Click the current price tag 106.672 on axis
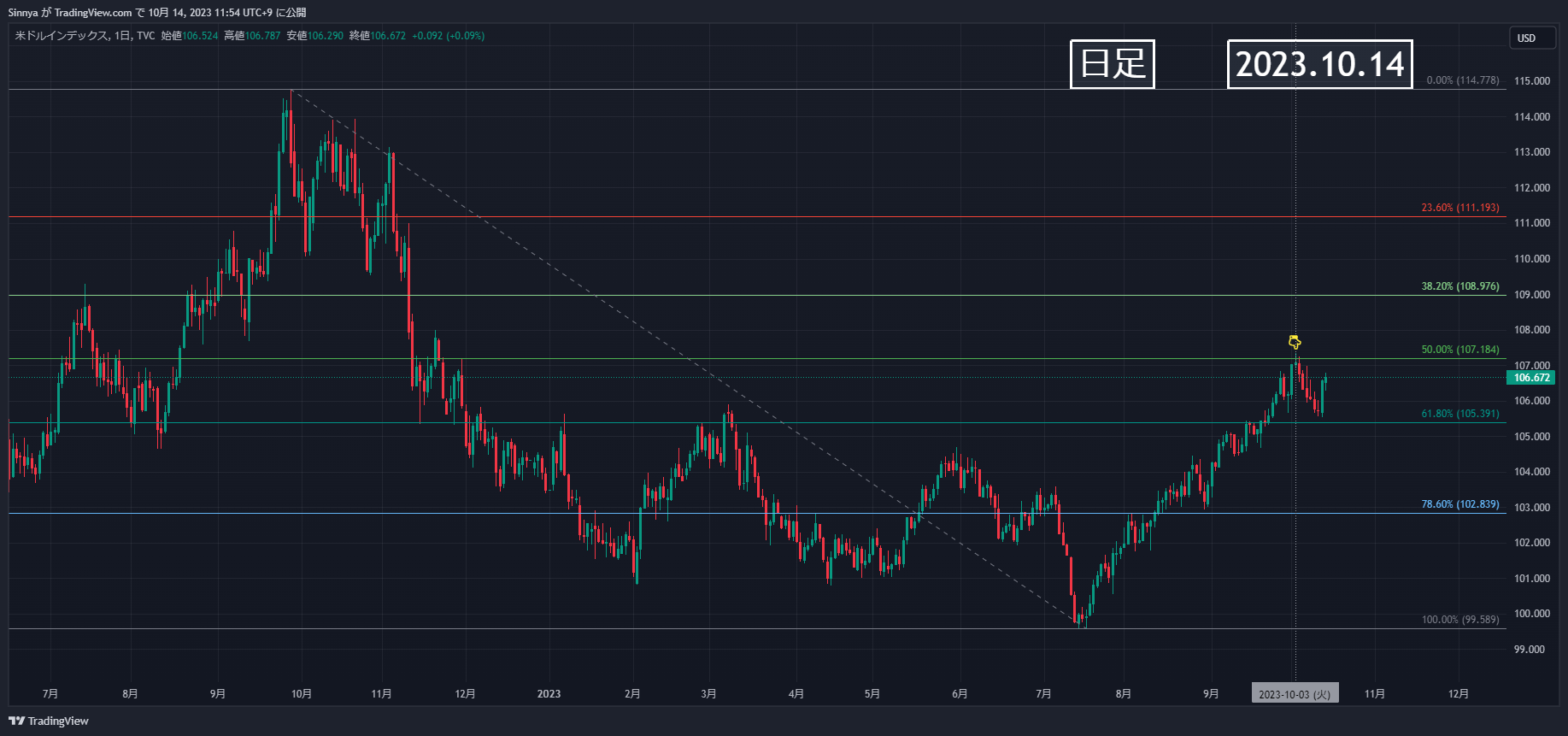This screenshot has width=1568, height=736. click(1530, 378)
